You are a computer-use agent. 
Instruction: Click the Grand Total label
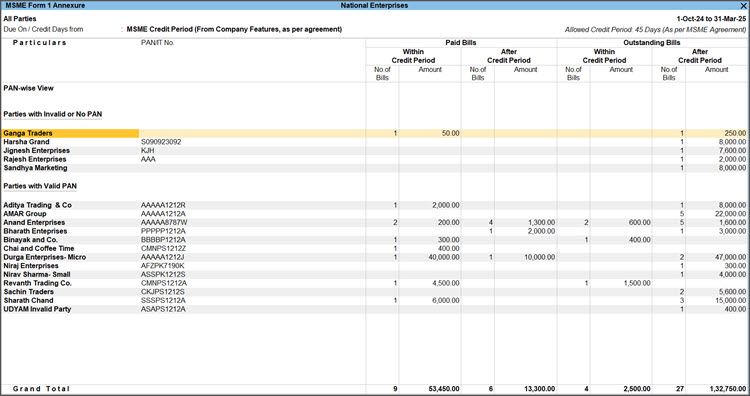click(x=41, y=389)
